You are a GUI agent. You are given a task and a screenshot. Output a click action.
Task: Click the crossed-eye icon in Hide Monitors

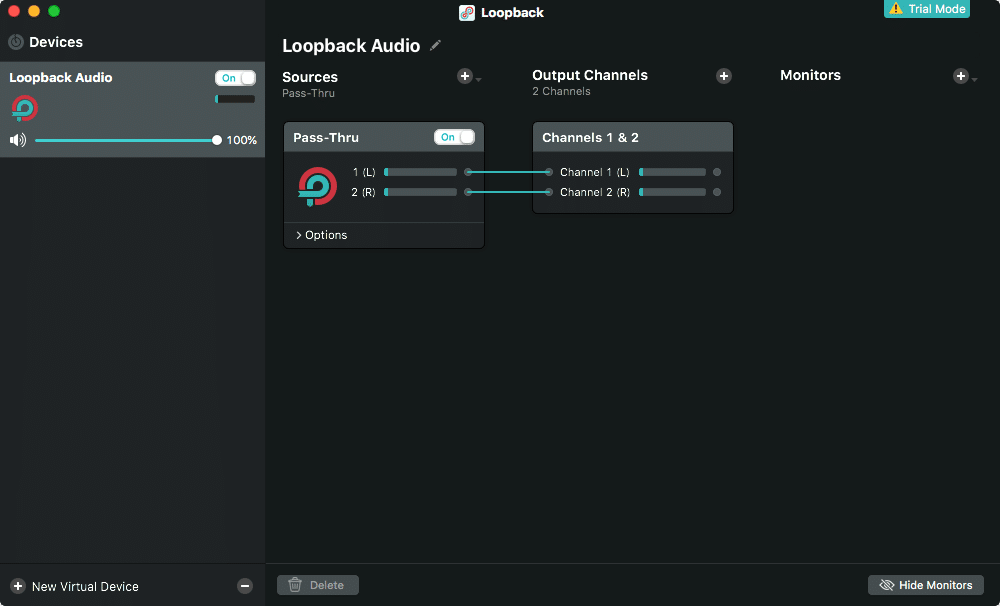tap(886, 585)
